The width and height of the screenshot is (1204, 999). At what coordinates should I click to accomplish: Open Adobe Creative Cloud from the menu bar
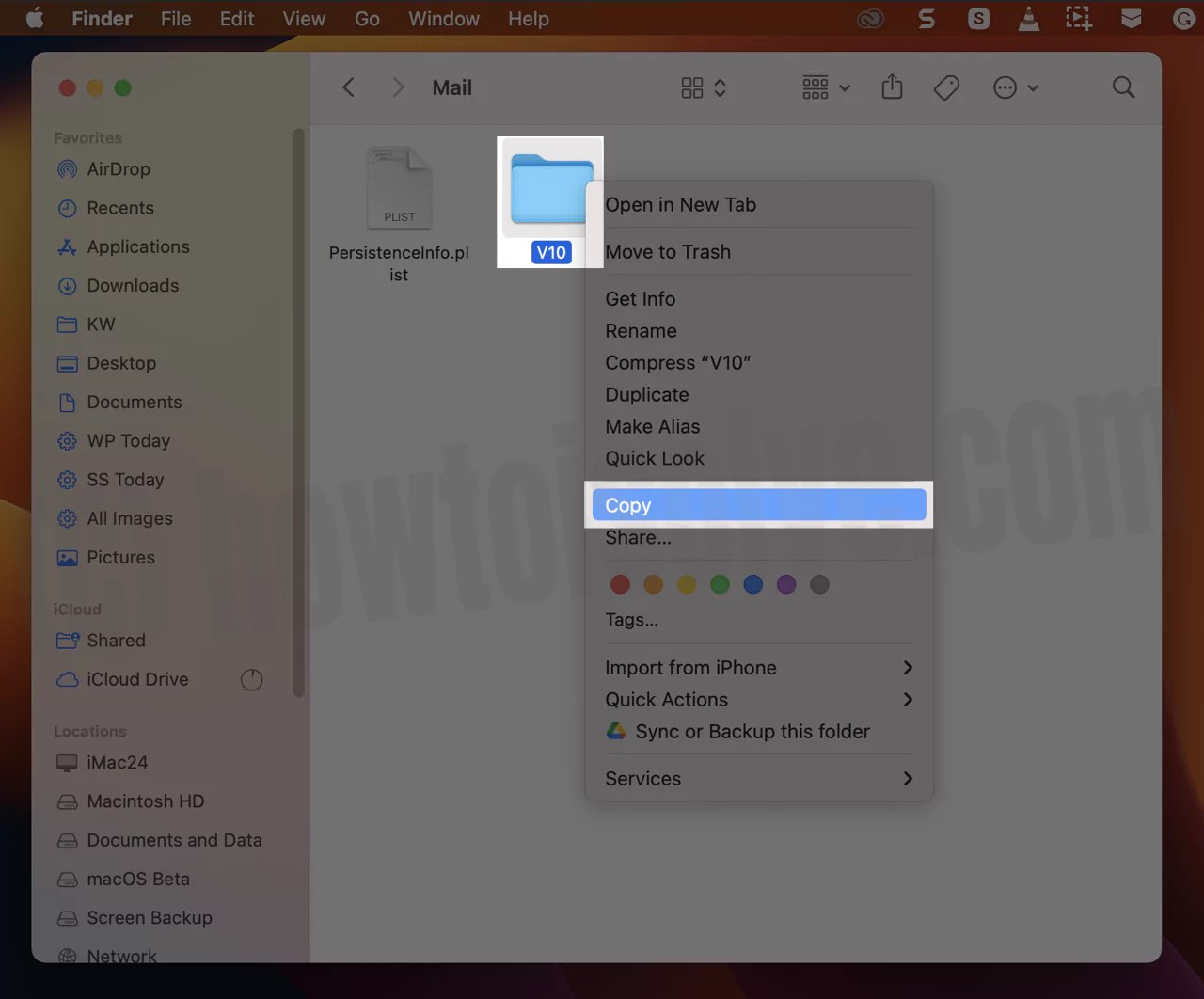[x=870, y=18]
